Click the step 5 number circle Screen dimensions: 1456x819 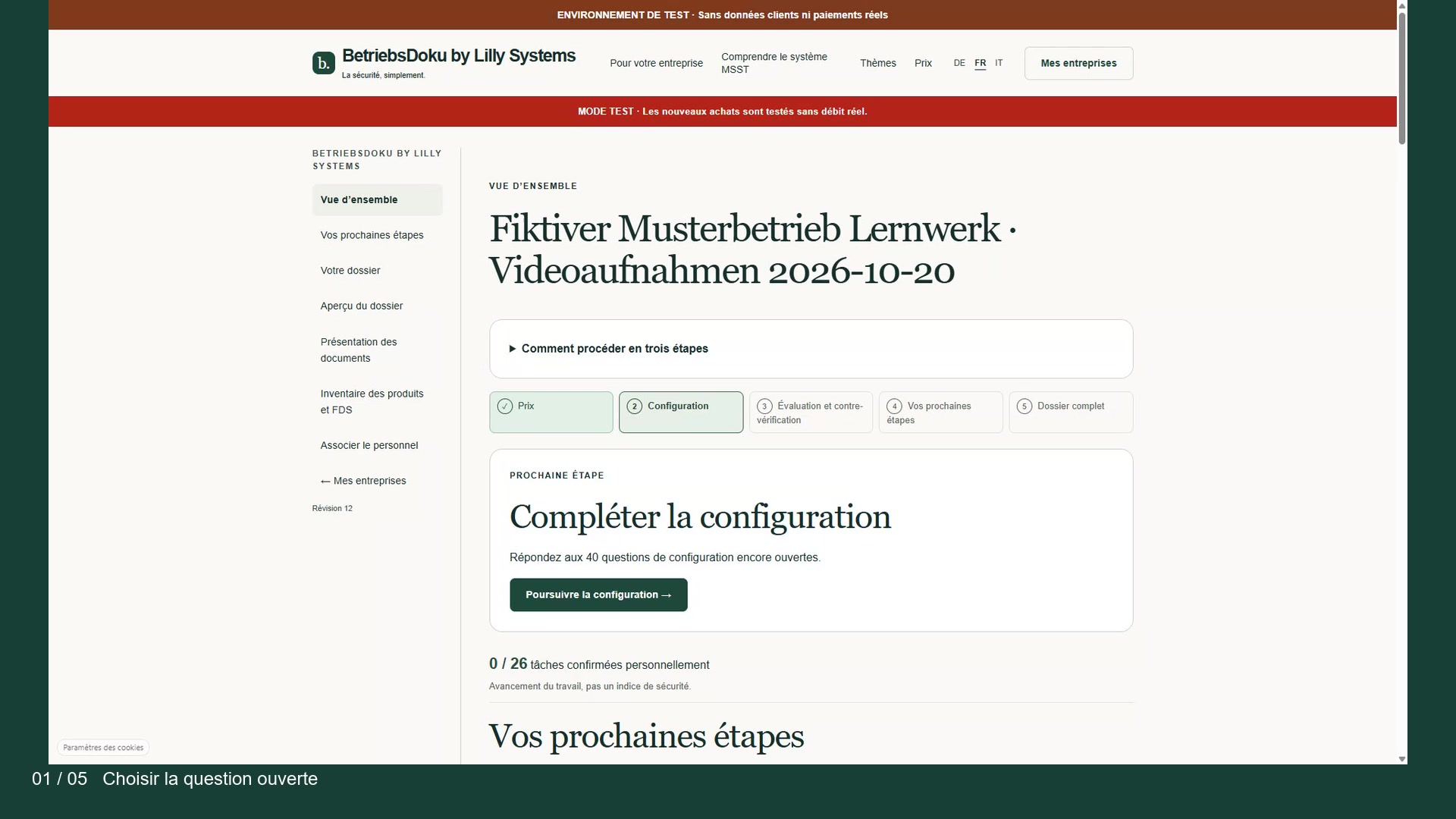coord(1025,406)
